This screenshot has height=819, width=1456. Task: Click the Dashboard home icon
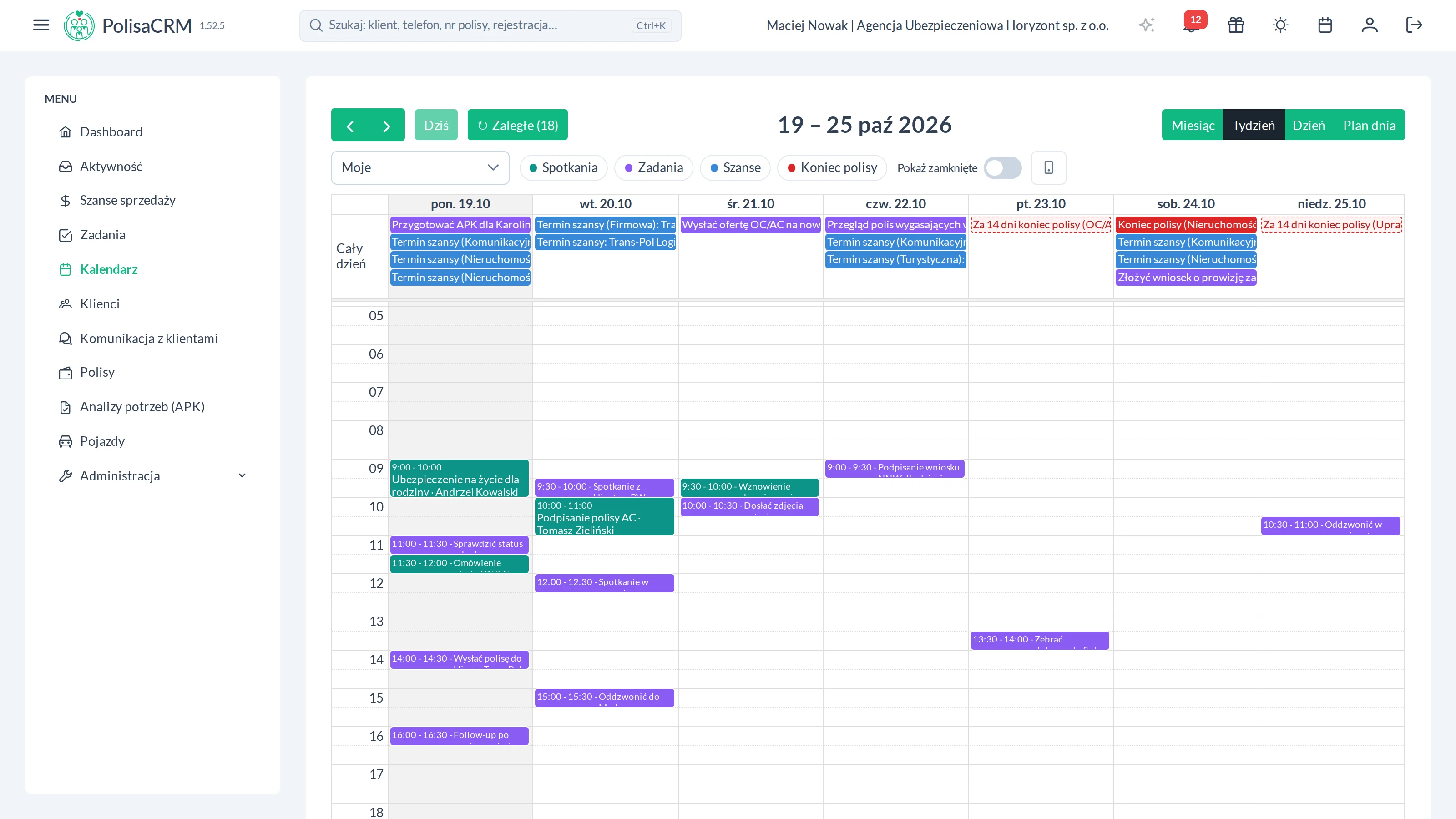66,131
